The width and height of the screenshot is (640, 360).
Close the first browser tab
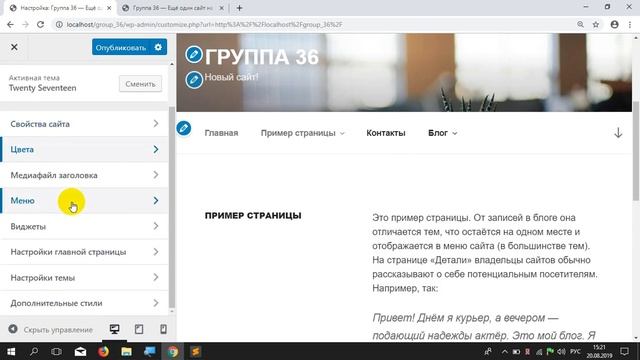point(109,8)
